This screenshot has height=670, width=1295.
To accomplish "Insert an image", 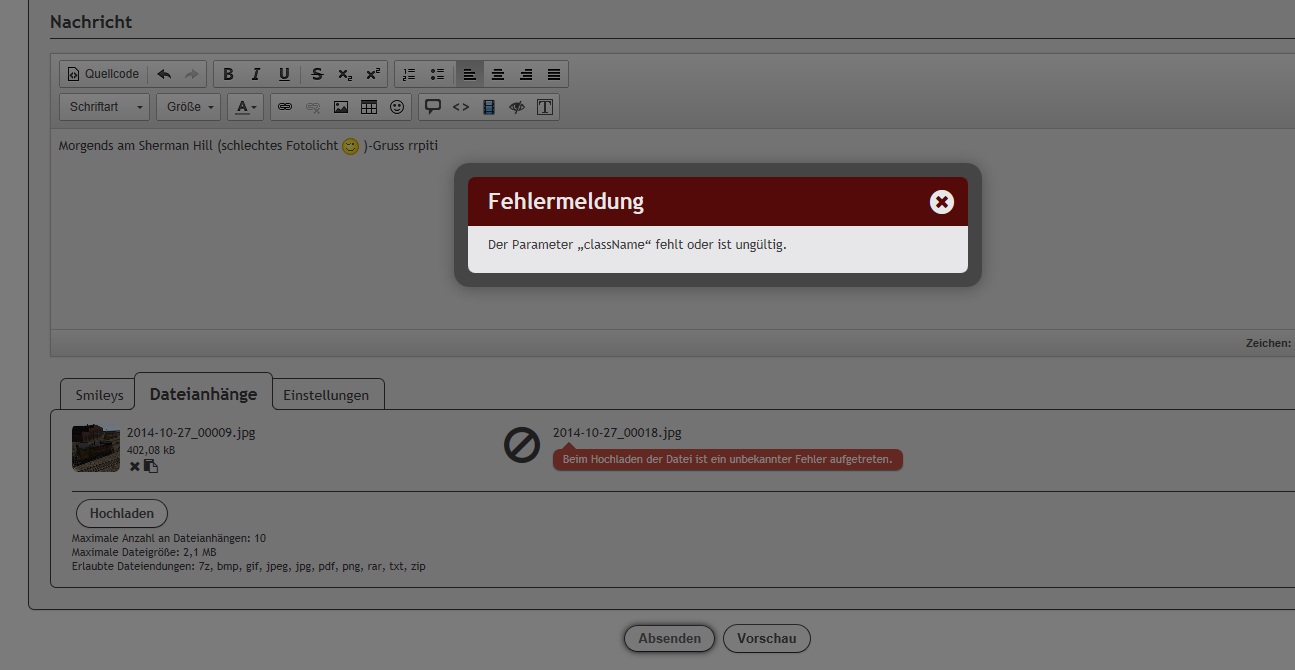I will (x=341, y=107).
